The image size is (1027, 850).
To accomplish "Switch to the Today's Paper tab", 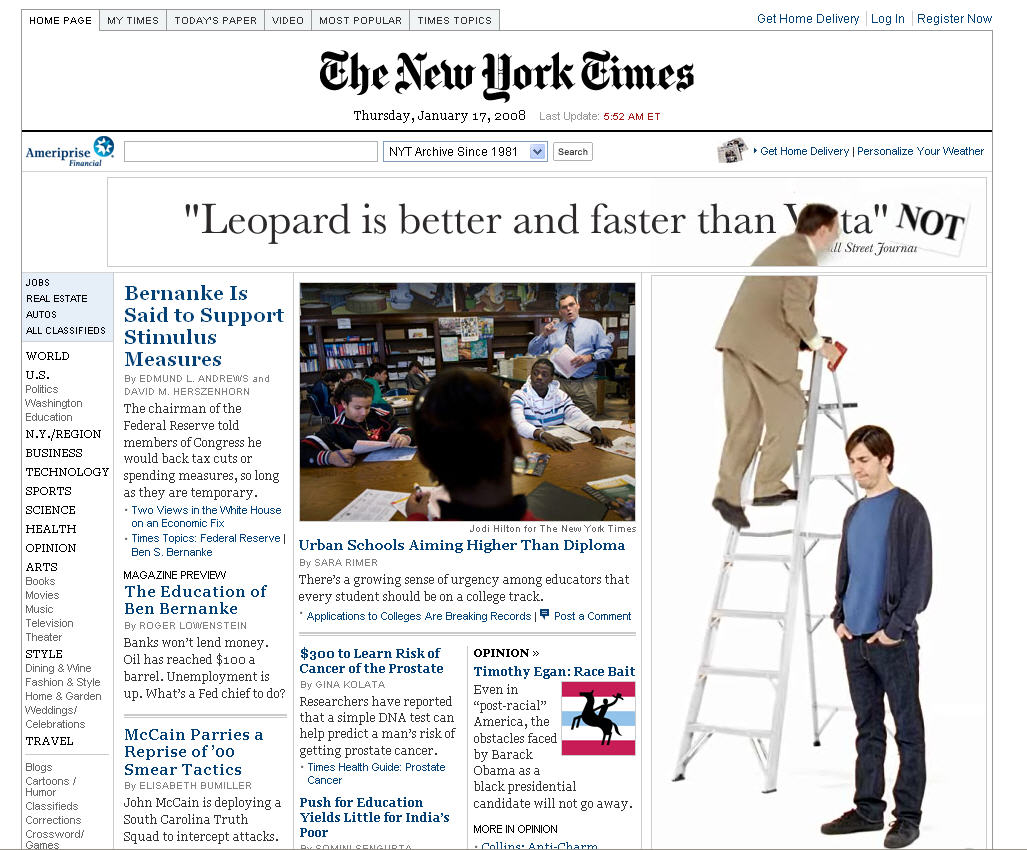I will 215,20.
